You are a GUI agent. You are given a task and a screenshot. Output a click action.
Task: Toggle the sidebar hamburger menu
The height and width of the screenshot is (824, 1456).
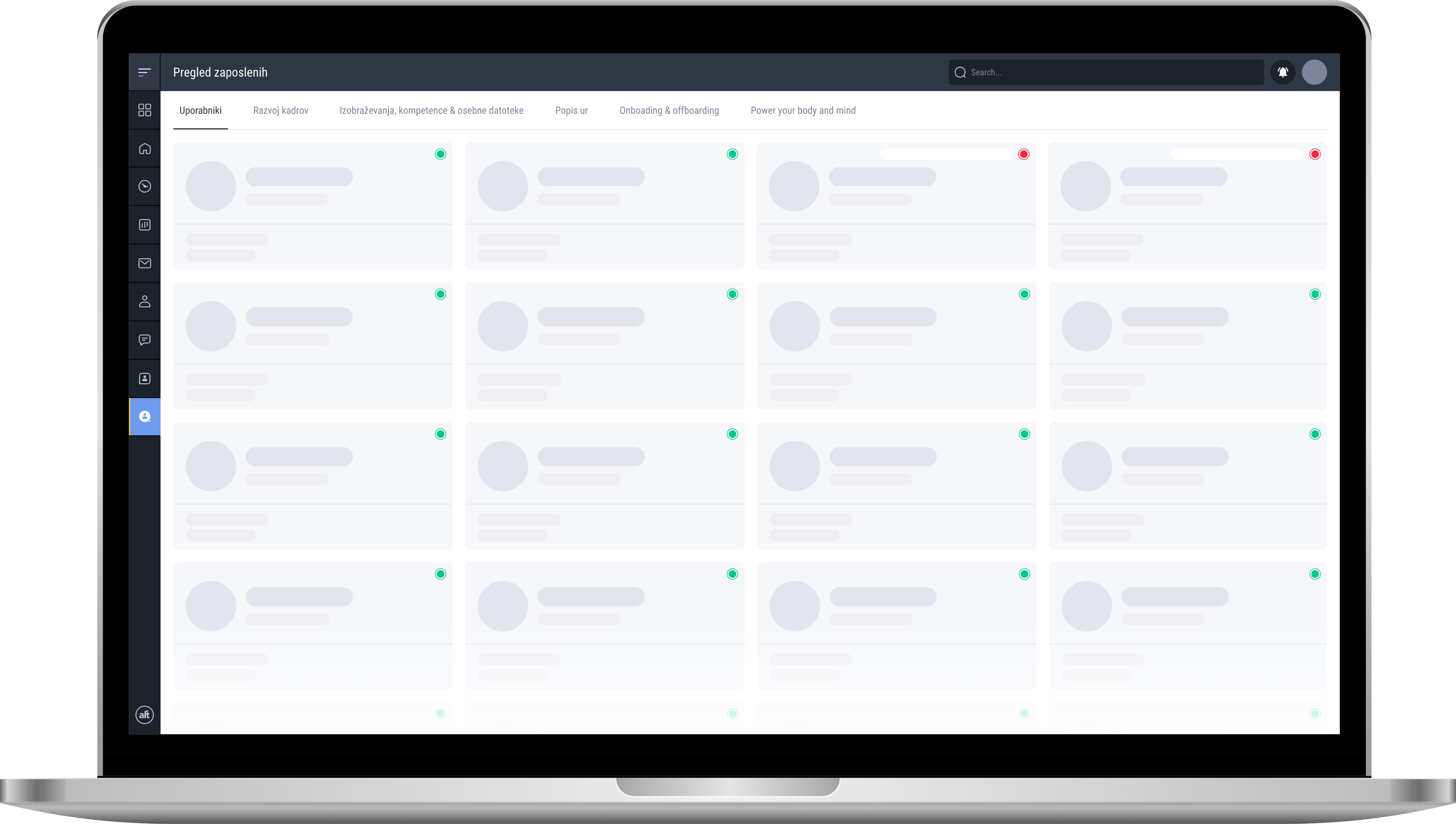point(144,72)
